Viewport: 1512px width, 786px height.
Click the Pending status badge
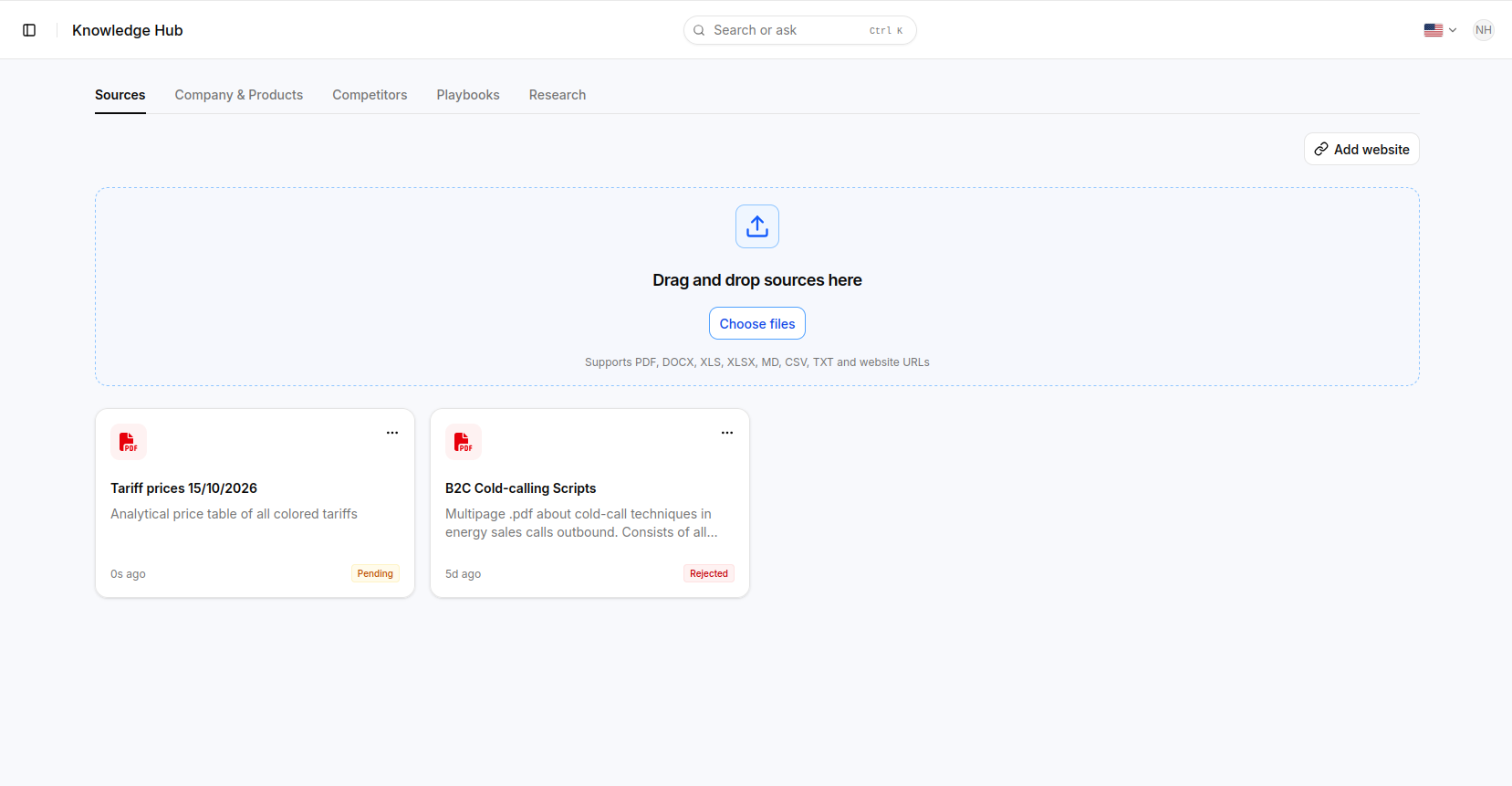[375, 573]
